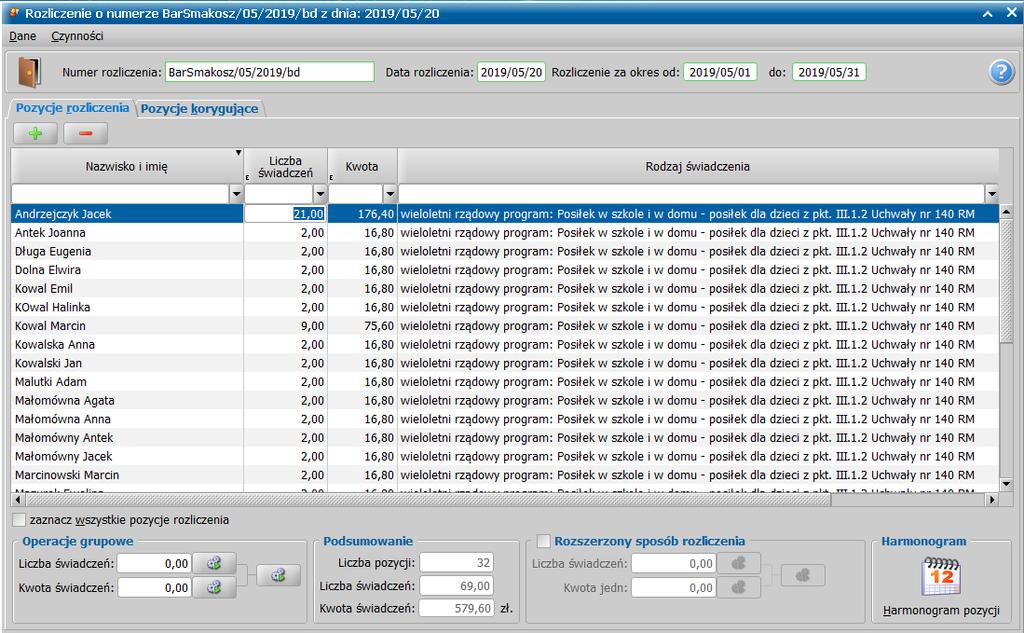The width and height of the screenshot is (1024, 633).
Task: Sort by the Liczba świadczeń column header
Action: click(285, 167)
